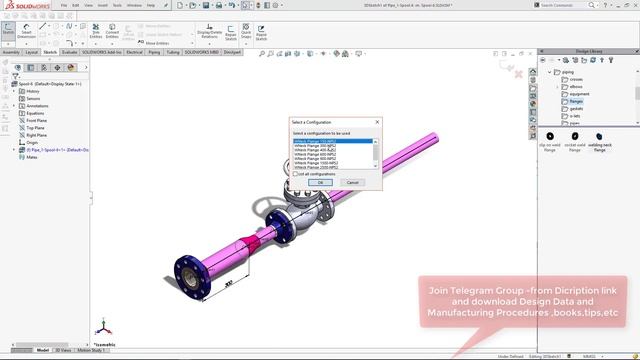
Task: Click Zoom to Fit in view toolbar
Action: pos(262,53)
